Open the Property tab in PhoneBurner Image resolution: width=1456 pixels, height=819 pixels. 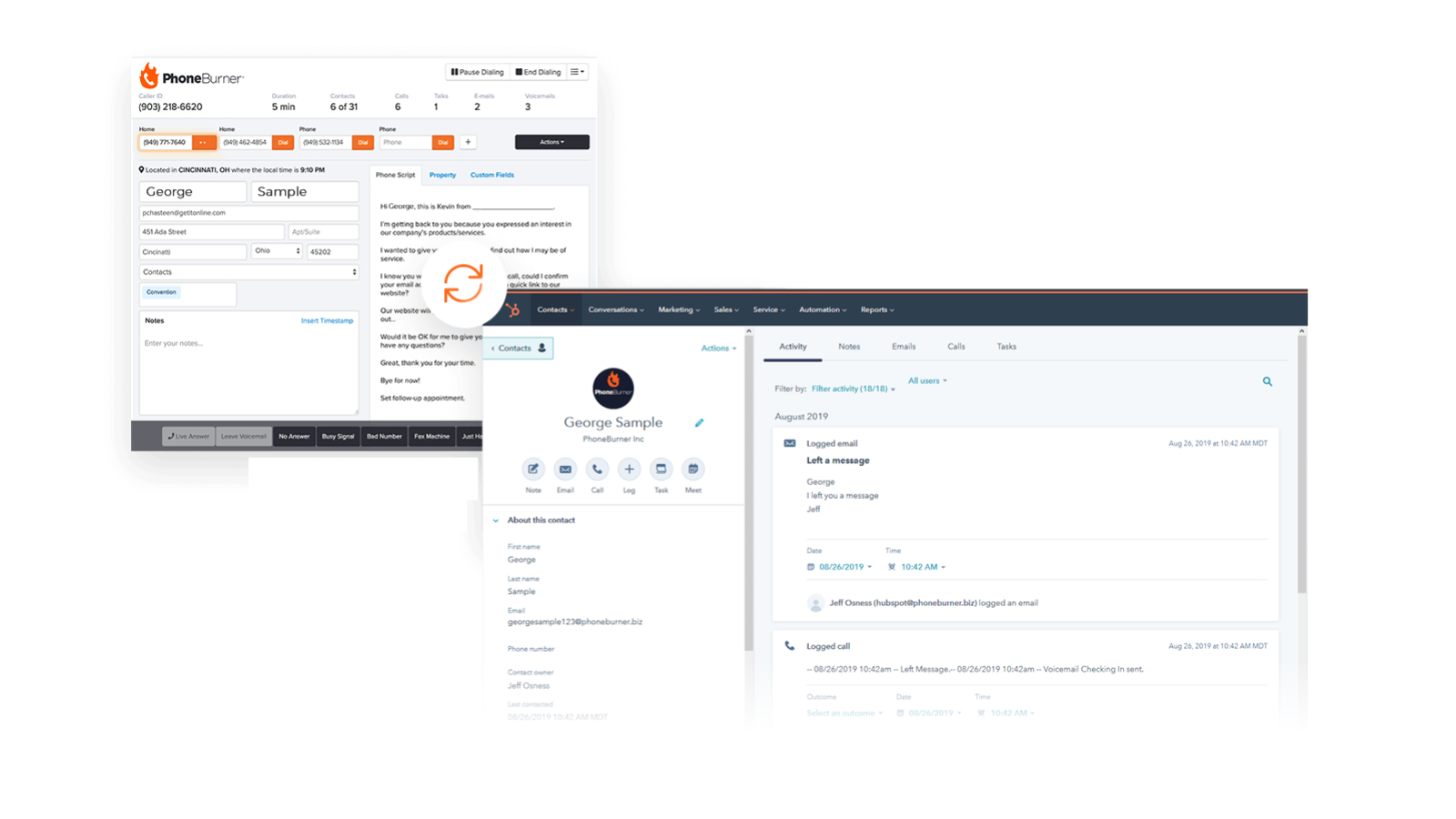click(x=442, y=175)
